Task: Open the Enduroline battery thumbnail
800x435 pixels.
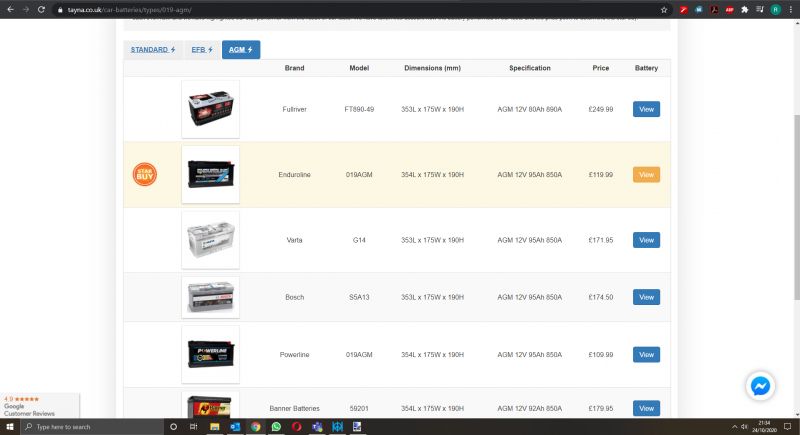Action: (x=211, y=174)
